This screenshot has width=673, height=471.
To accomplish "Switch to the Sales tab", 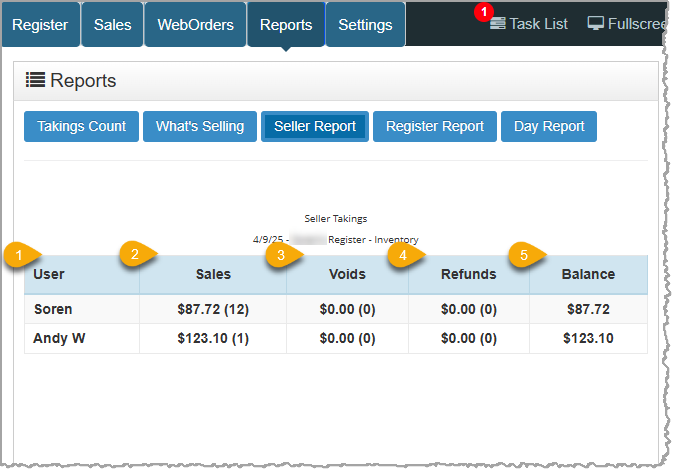I will (x=112, y=24).
